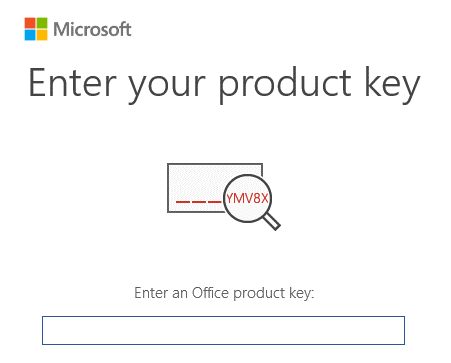Click the 'Enter your product key' heading

pyautogui.click(x=224, y=85)
